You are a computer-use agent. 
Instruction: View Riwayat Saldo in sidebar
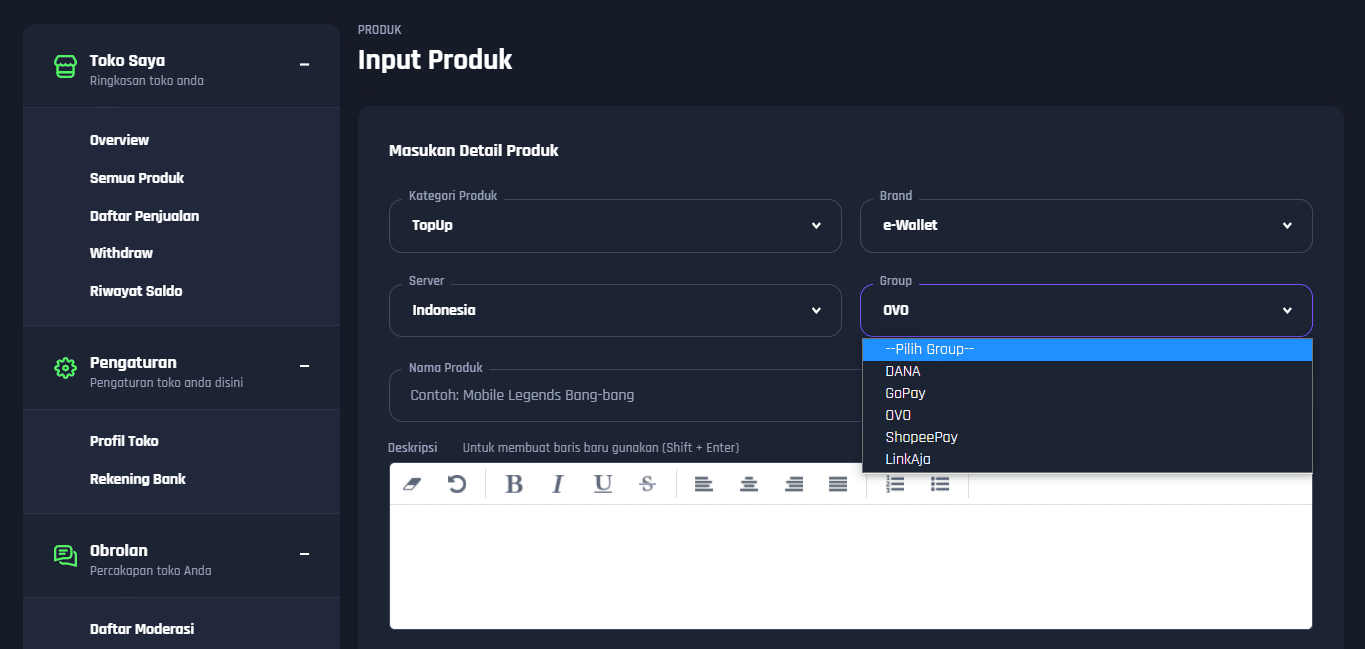click(136, 291)
